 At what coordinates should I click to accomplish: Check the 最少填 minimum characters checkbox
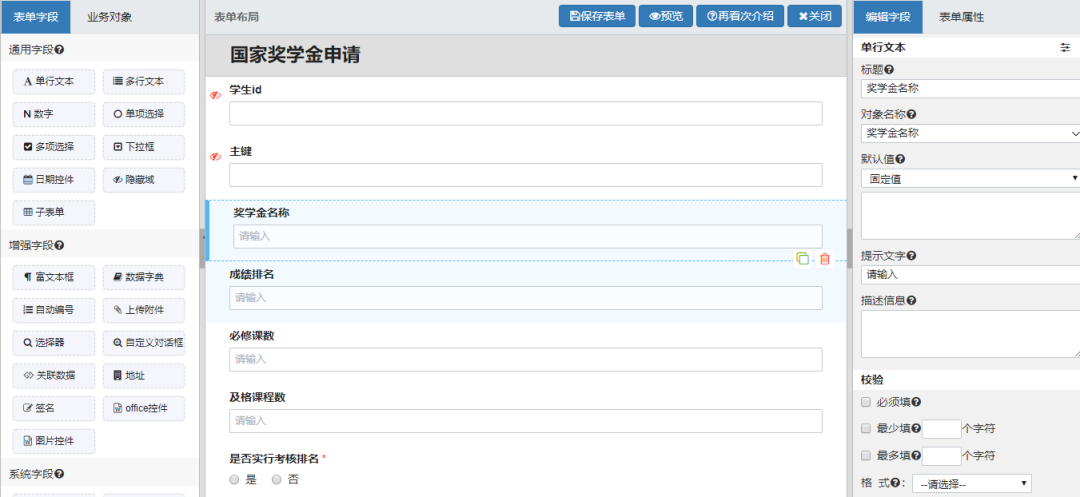866,429
